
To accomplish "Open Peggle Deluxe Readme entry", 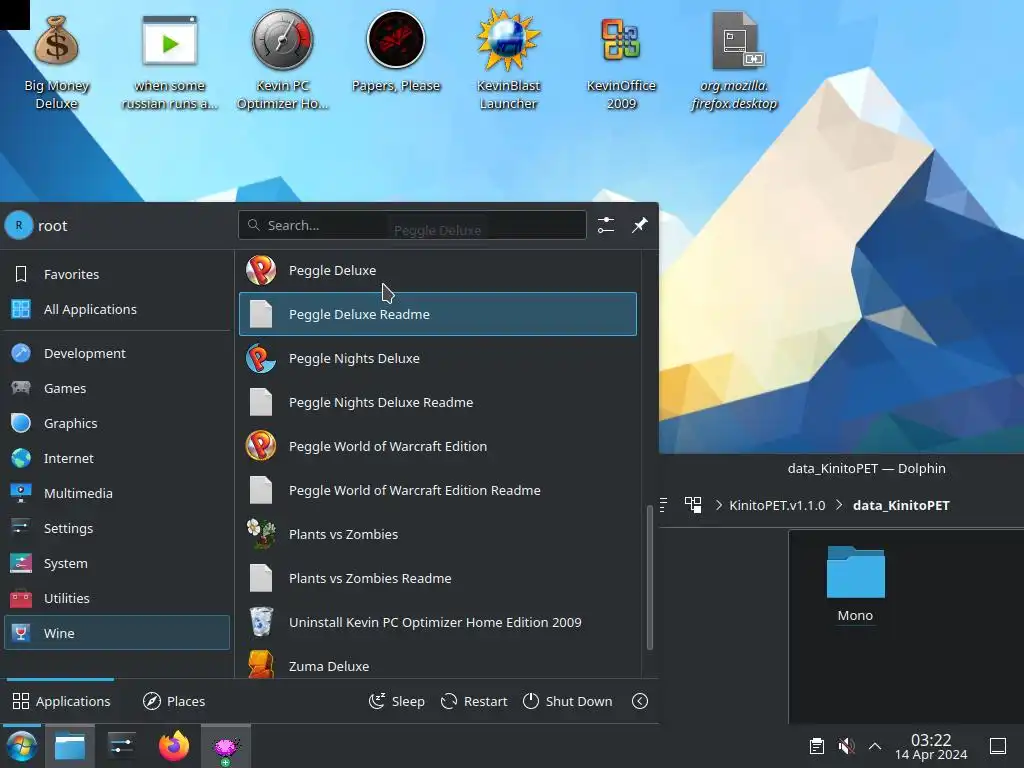I will (x=438, y=314).
